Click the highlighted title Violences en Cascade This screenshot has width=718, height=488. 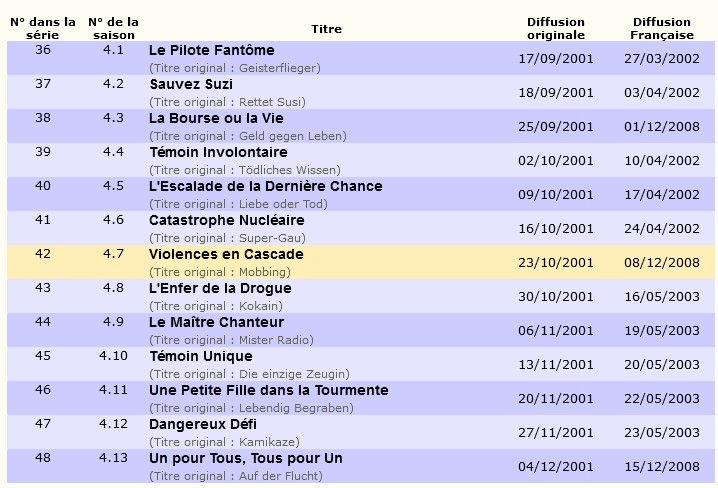click(226, 254)
